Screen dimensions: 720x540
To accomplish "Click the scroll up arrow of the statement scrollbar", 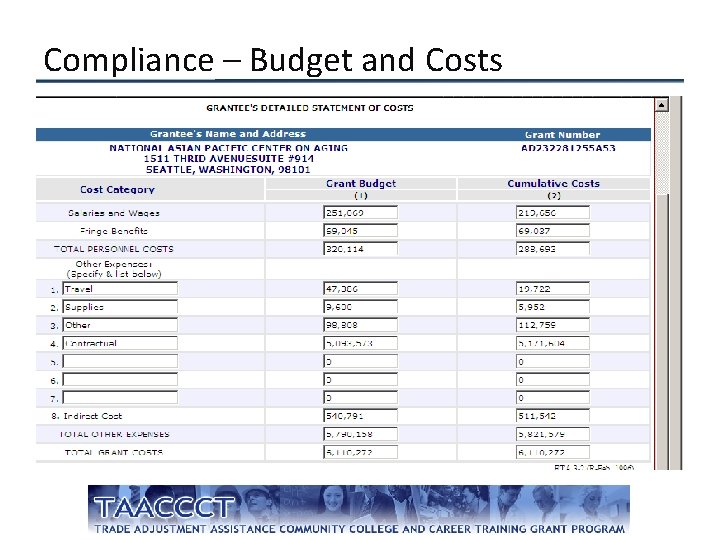I will 661,105.
